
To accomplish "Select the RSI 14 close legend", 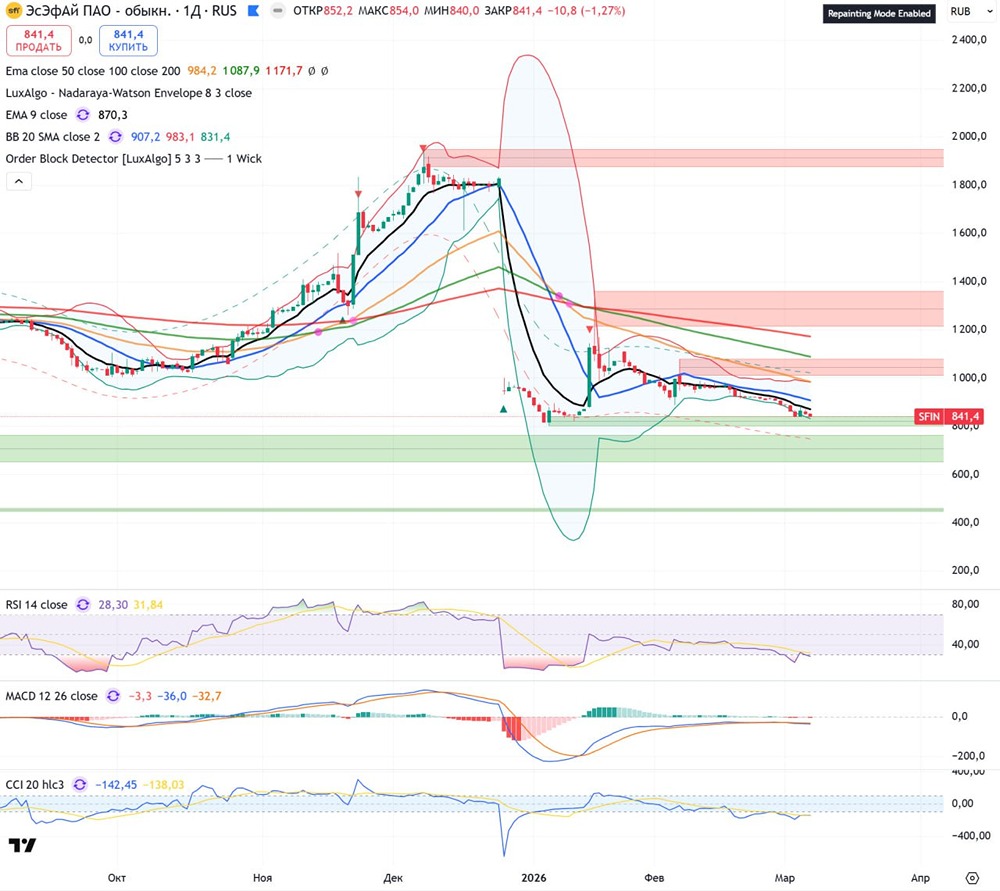I will point(36,605).
